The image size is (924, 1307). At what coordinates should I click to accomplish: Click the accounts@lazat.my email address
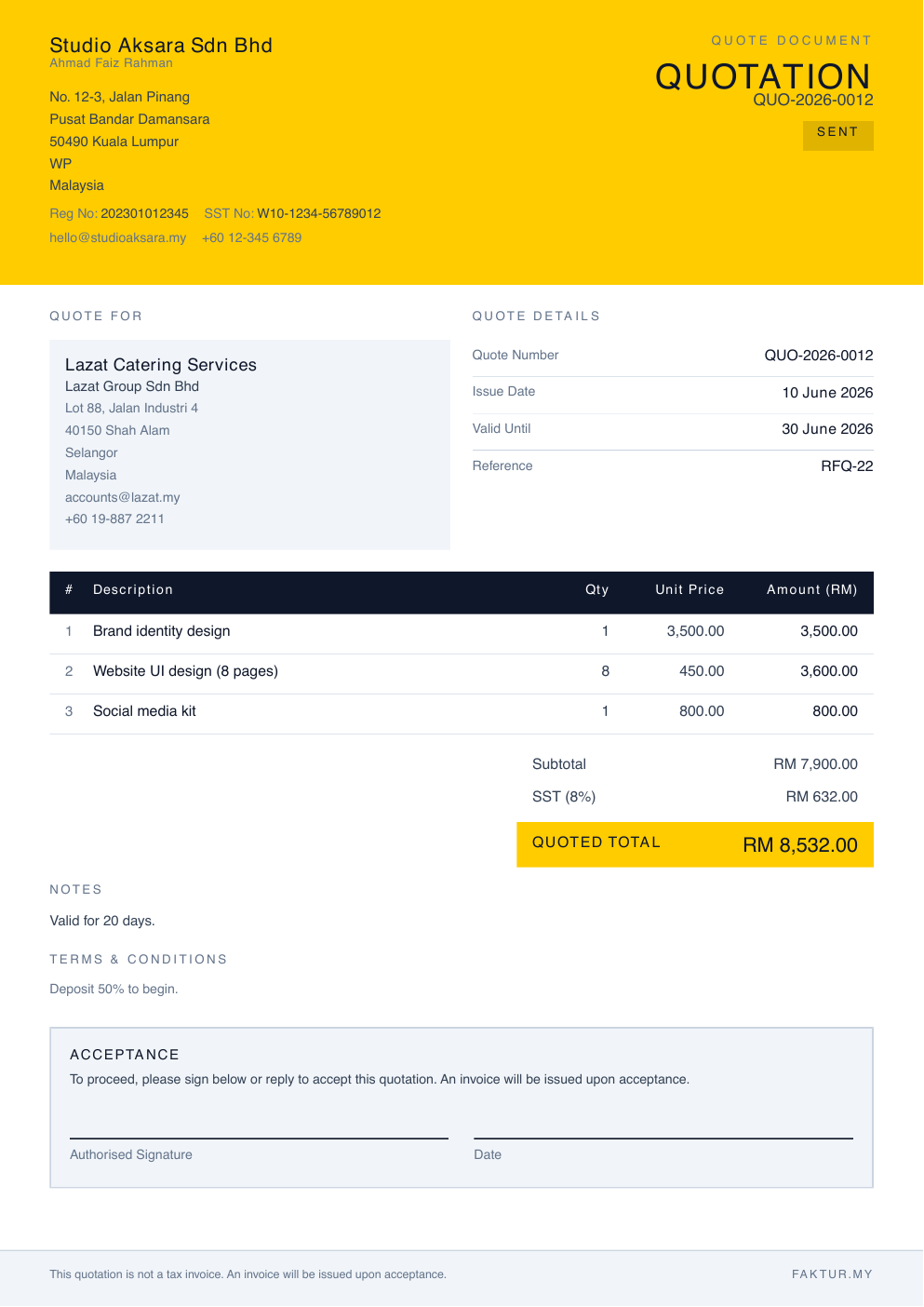click(x=123, y=497)
